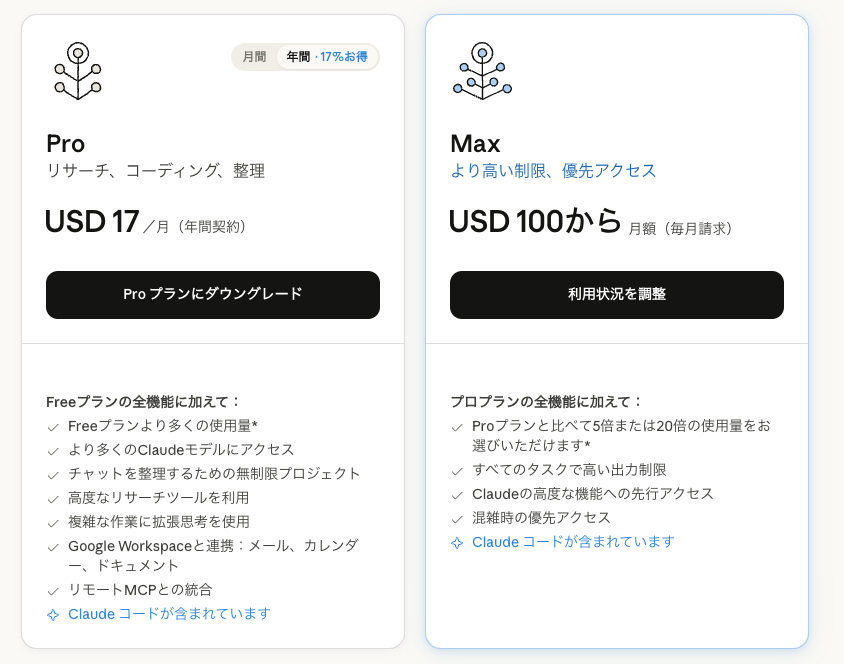Click the sparkle icon beside Max Claude コード link
The height and width of the screenshot is (664, 844).
tap(457, 542)
